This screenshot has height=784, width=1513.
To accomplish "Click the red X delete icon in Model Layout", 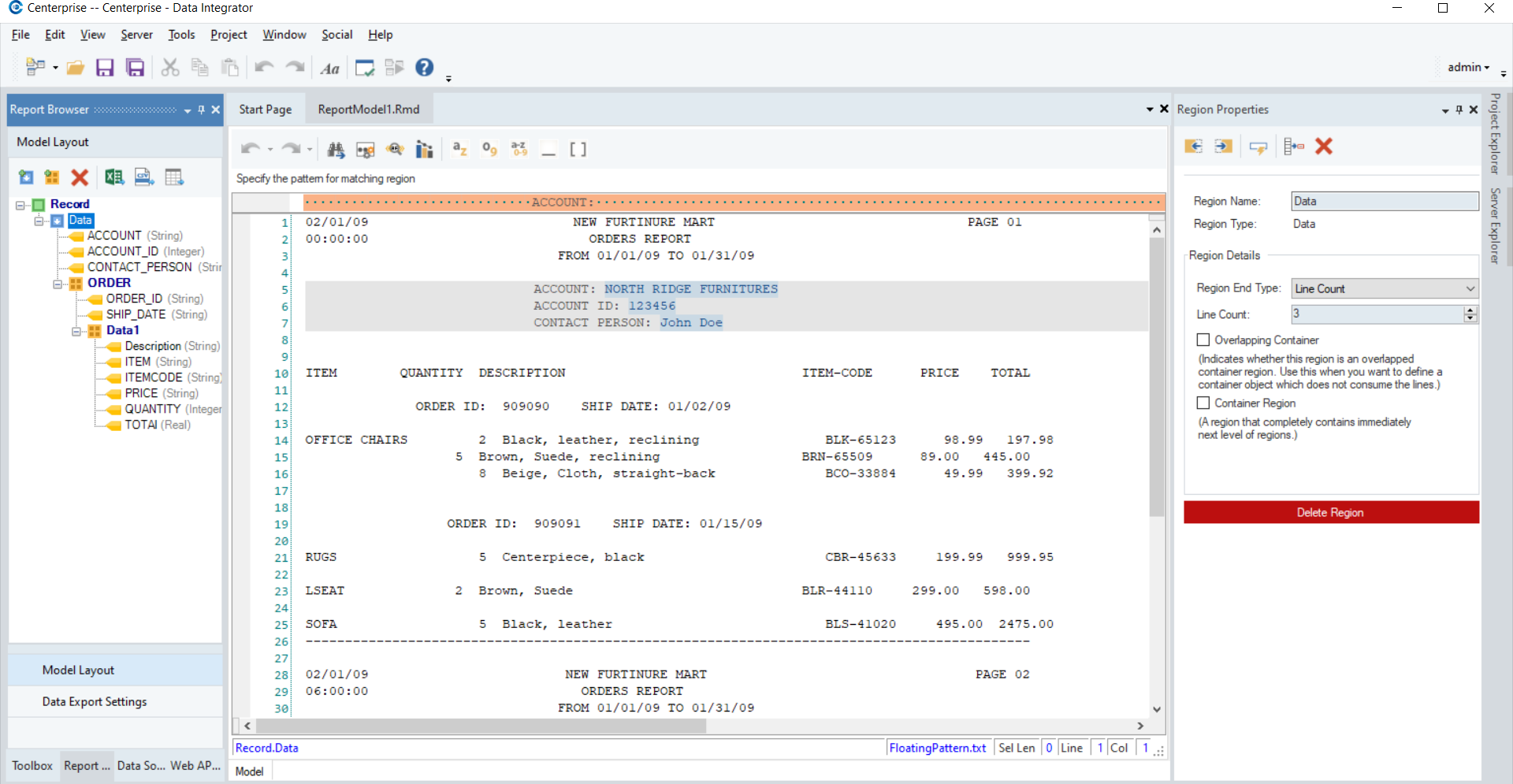I will pos(80,177).
